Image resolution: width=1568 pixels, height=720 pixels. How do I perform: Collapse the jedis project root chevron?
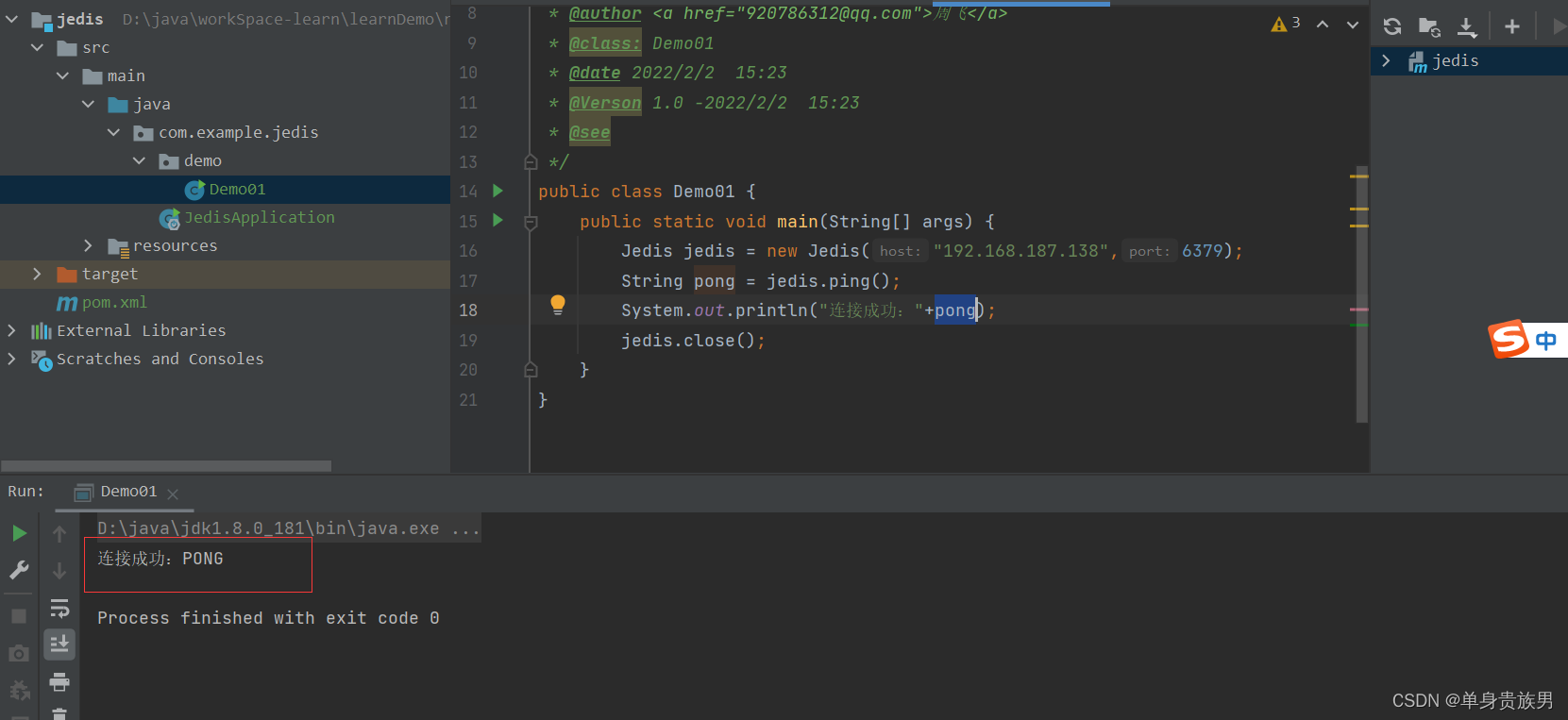(x=12, y=19)
